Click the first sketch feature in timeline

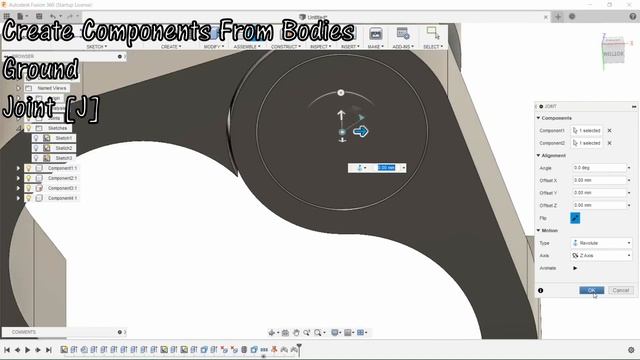tap(64, 349)
